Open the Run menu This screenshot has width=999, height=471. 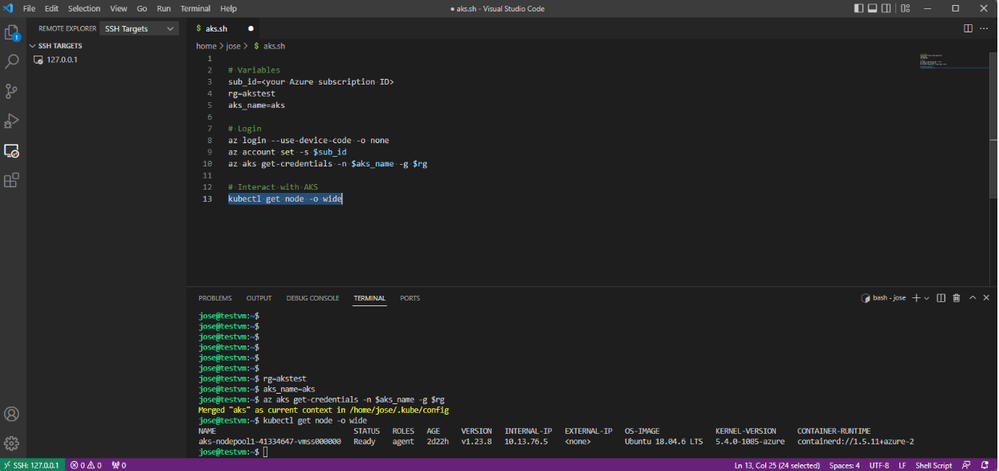click(x=164, y=8)
